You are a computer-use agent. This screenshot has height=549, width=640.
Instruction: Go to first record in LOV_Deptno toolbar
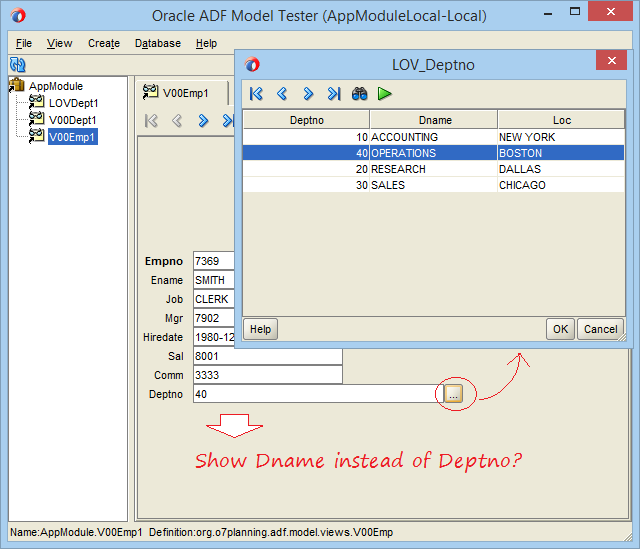(256, 94)
